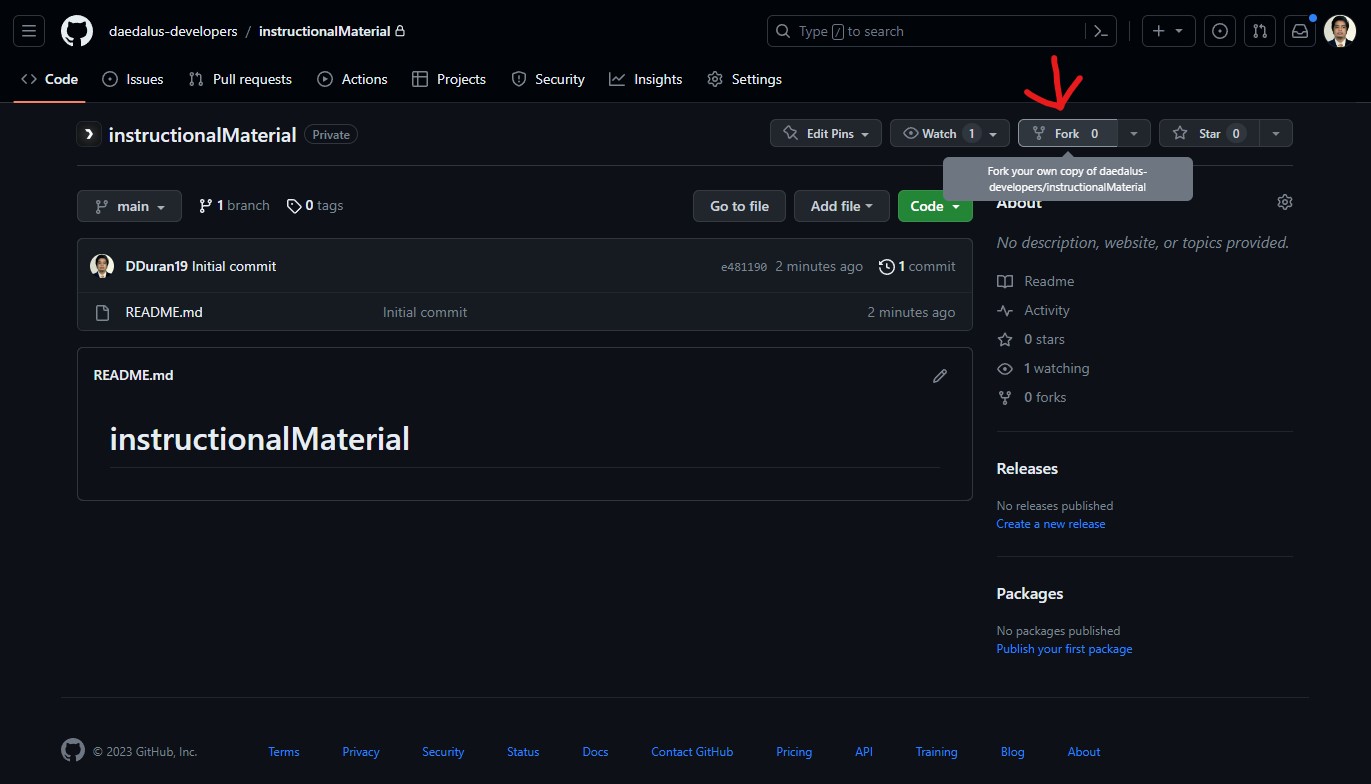
Task: Expand the main branch selector
Action: pyautogui.click(x=129, y=206)
